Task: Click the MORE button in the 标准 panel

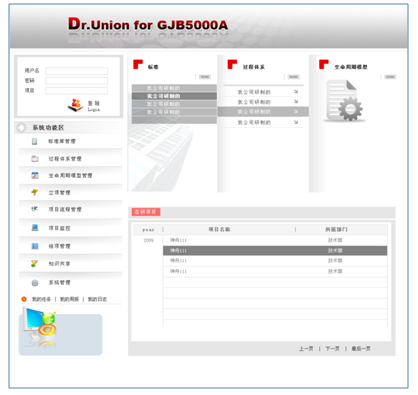Action: [x=205, y=77]
